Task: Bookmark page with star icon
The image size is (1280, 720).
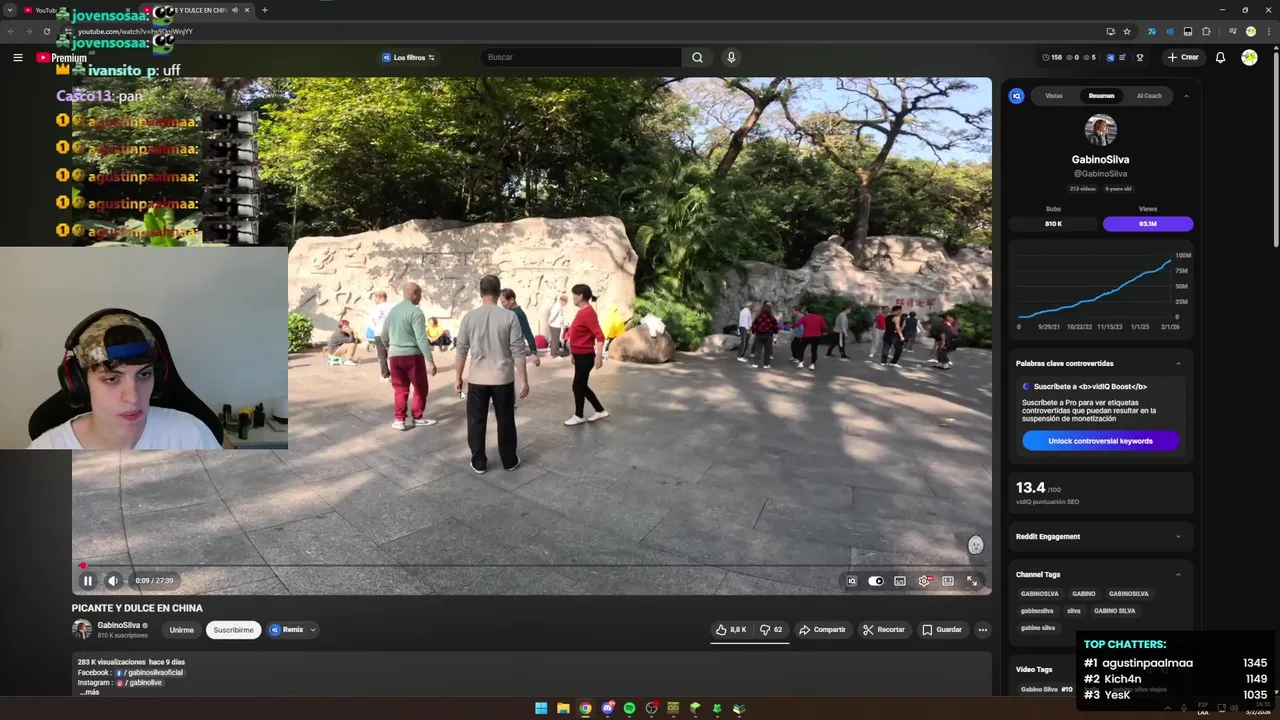Action: [x=1127, y=31]
